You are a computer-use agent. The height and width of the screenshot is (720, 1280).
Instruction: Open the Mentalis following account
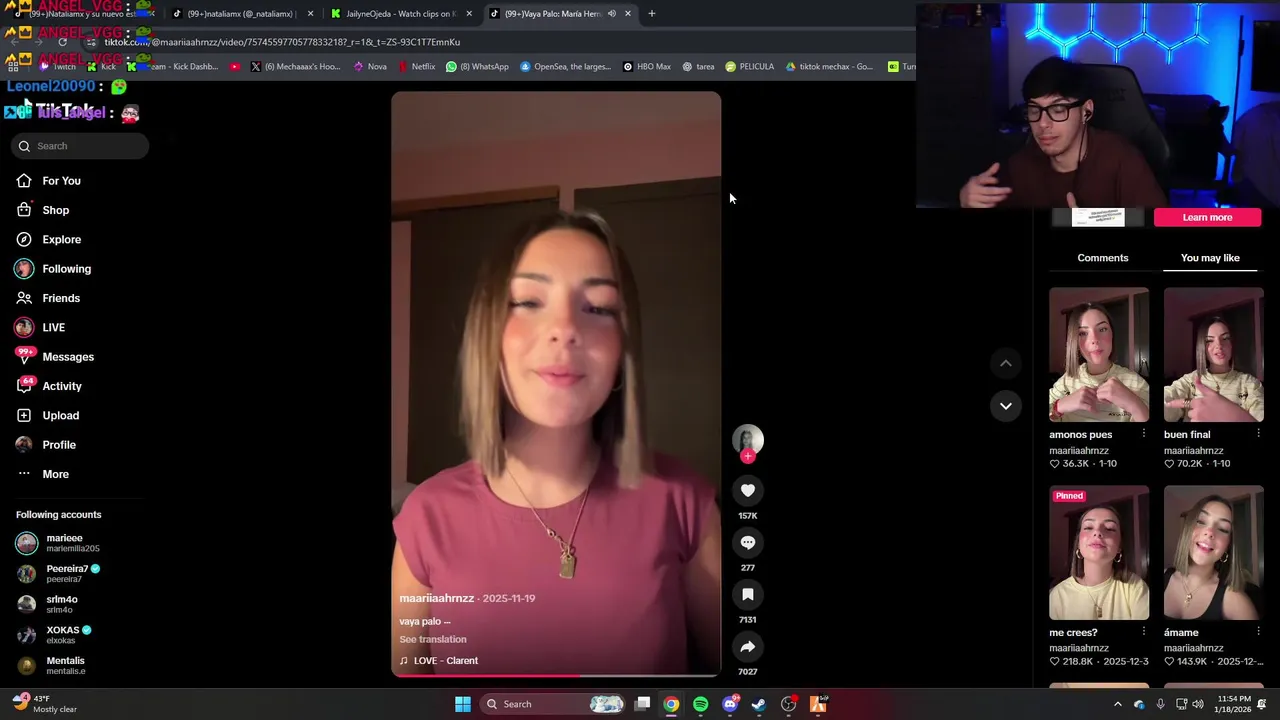point(52,666)
